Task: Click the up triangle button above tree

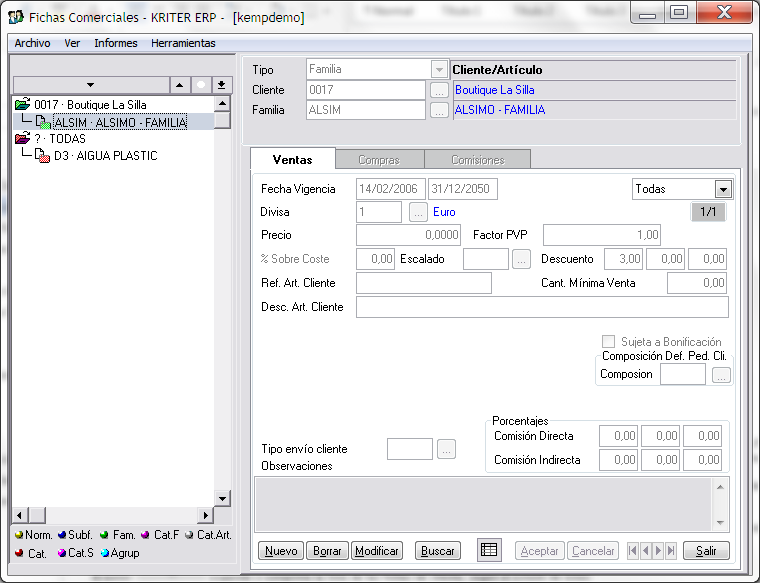Action: 178,85
